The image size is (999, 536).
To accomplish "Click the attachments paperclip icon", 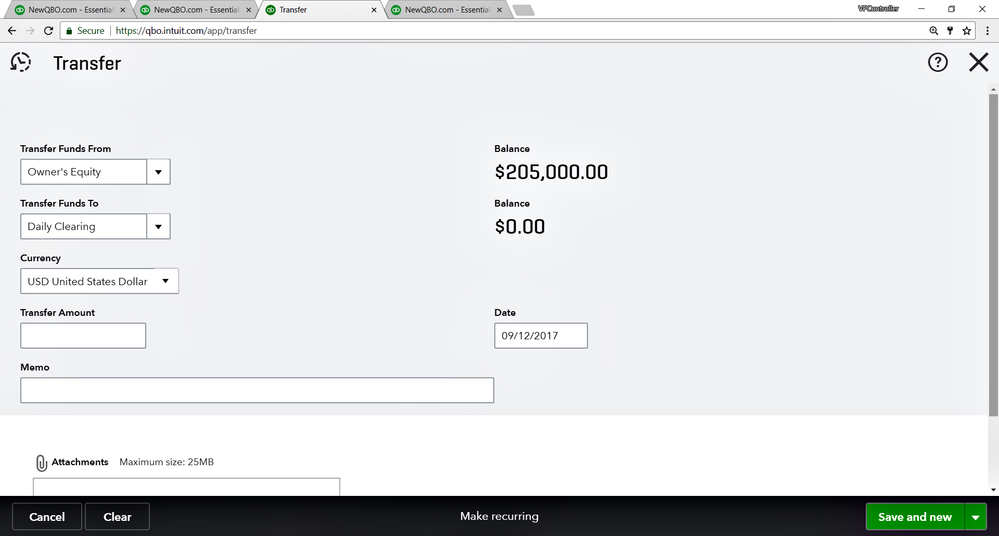I will [41, 463].
